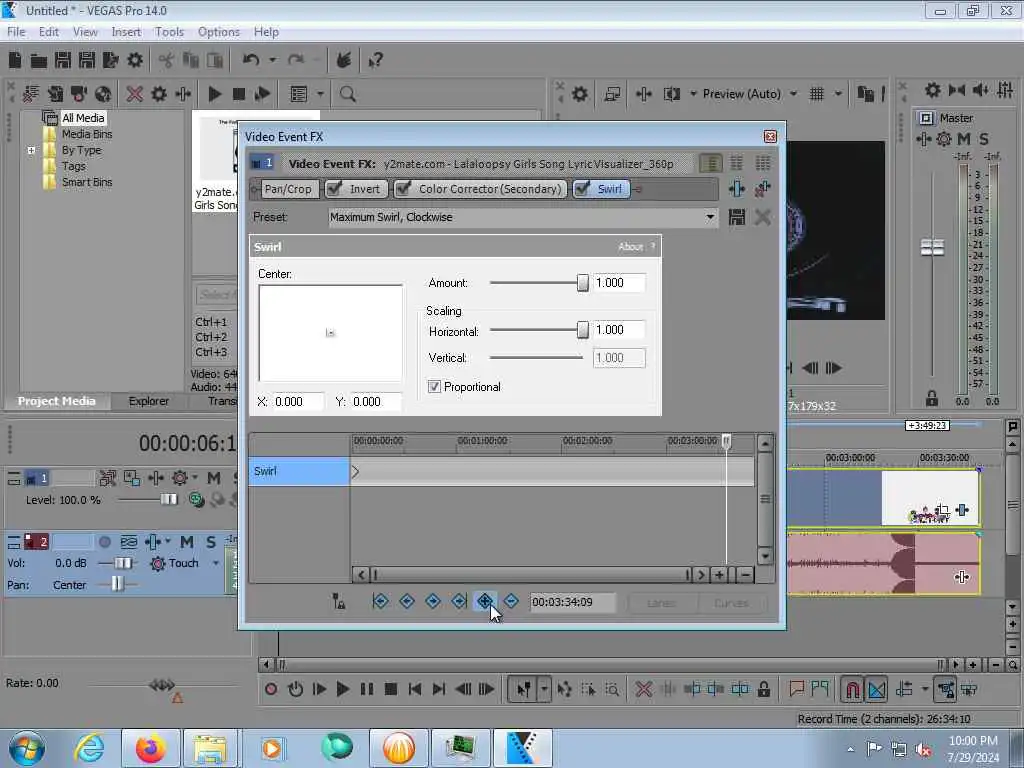
Task: Select the Media Bins folder
Action: point(87,134)
